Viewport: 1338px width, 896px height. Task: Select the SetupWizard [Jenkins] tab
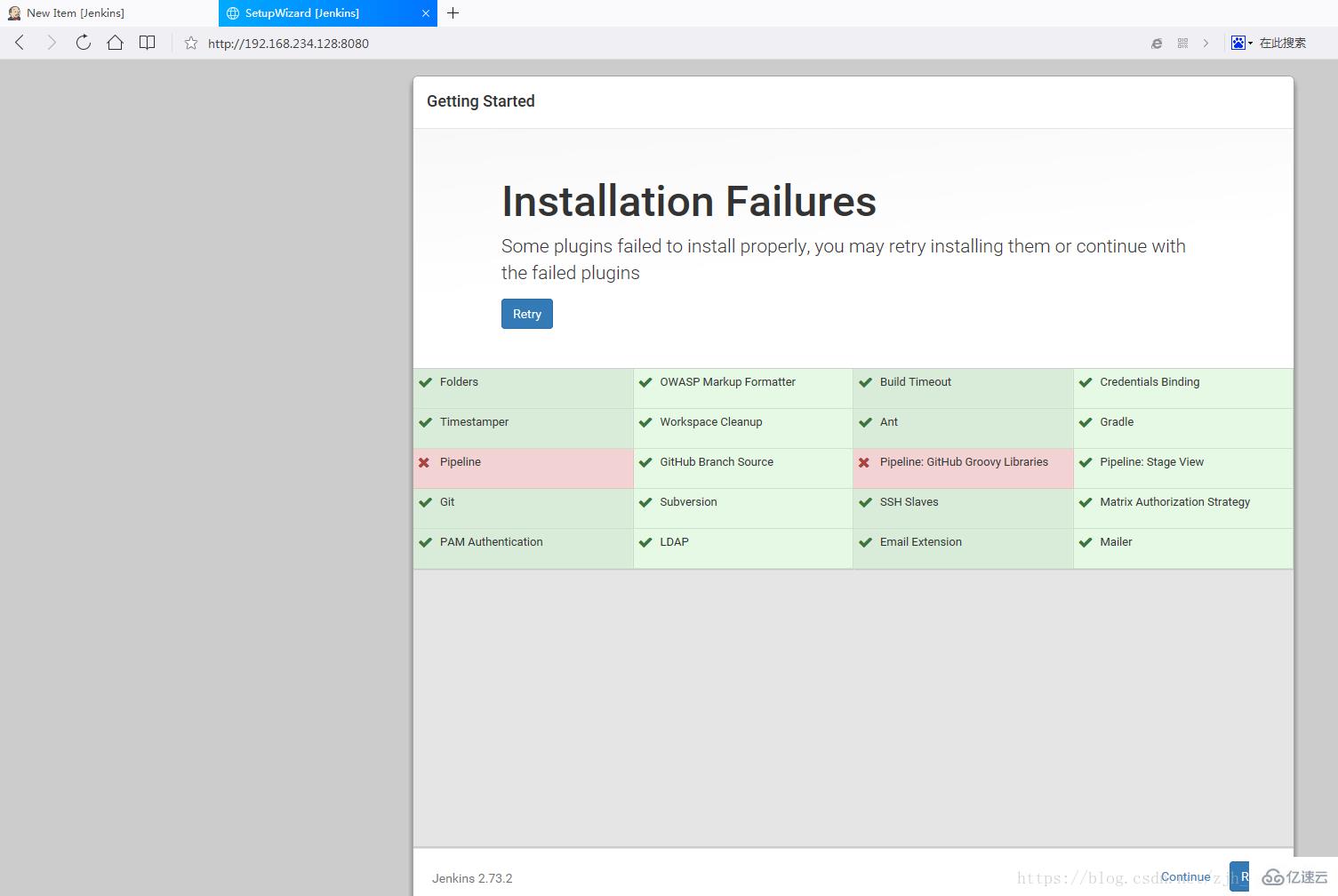coord(328,13)
